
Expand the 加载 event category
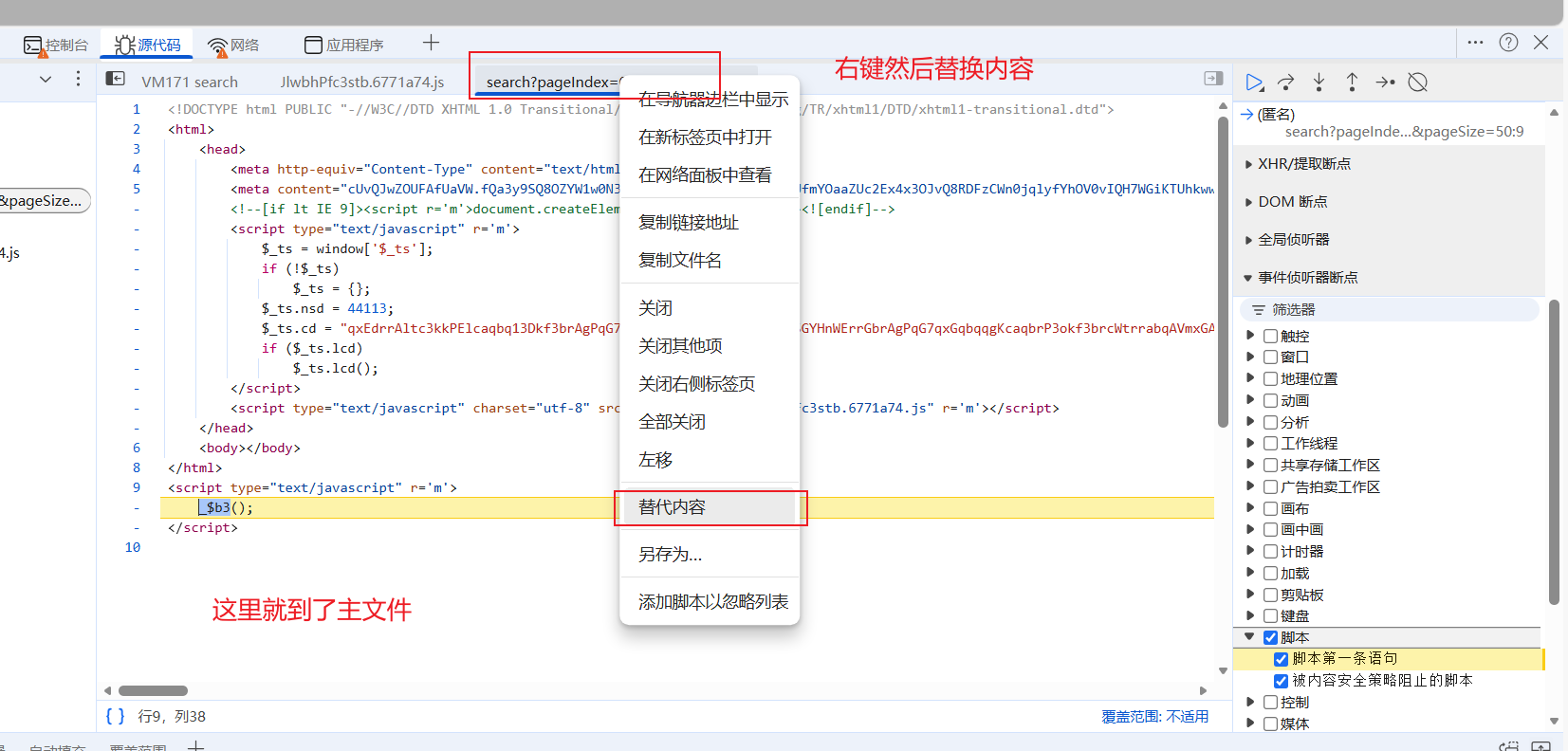coord(1250,573)
